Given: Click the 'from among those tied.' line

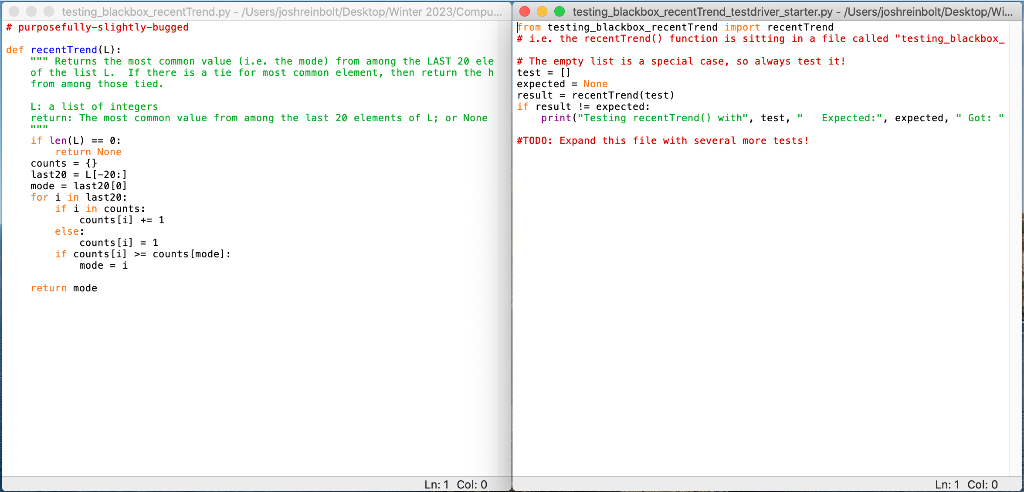Looking at the screenshot, I should coord(95,84).
